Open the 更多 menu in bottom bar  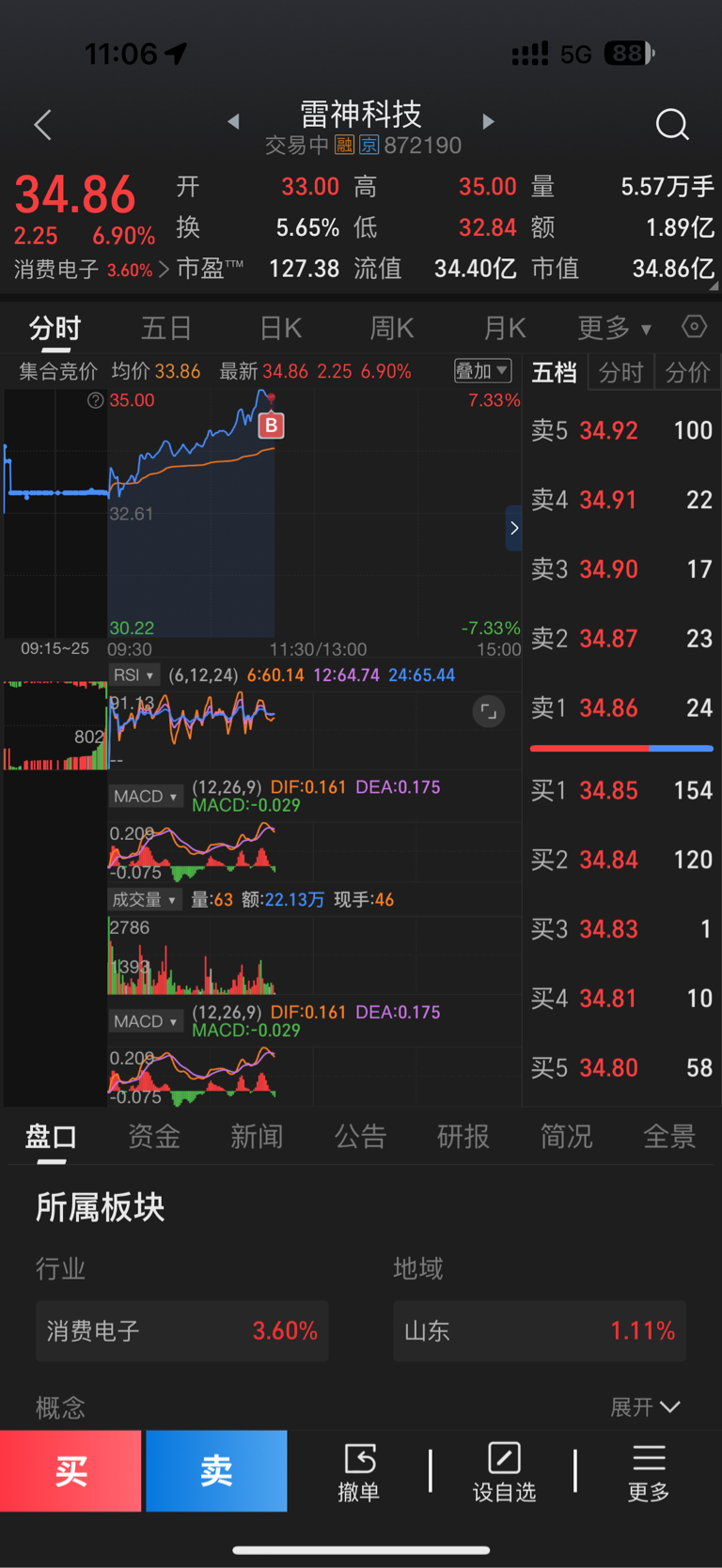(649, 1471)
